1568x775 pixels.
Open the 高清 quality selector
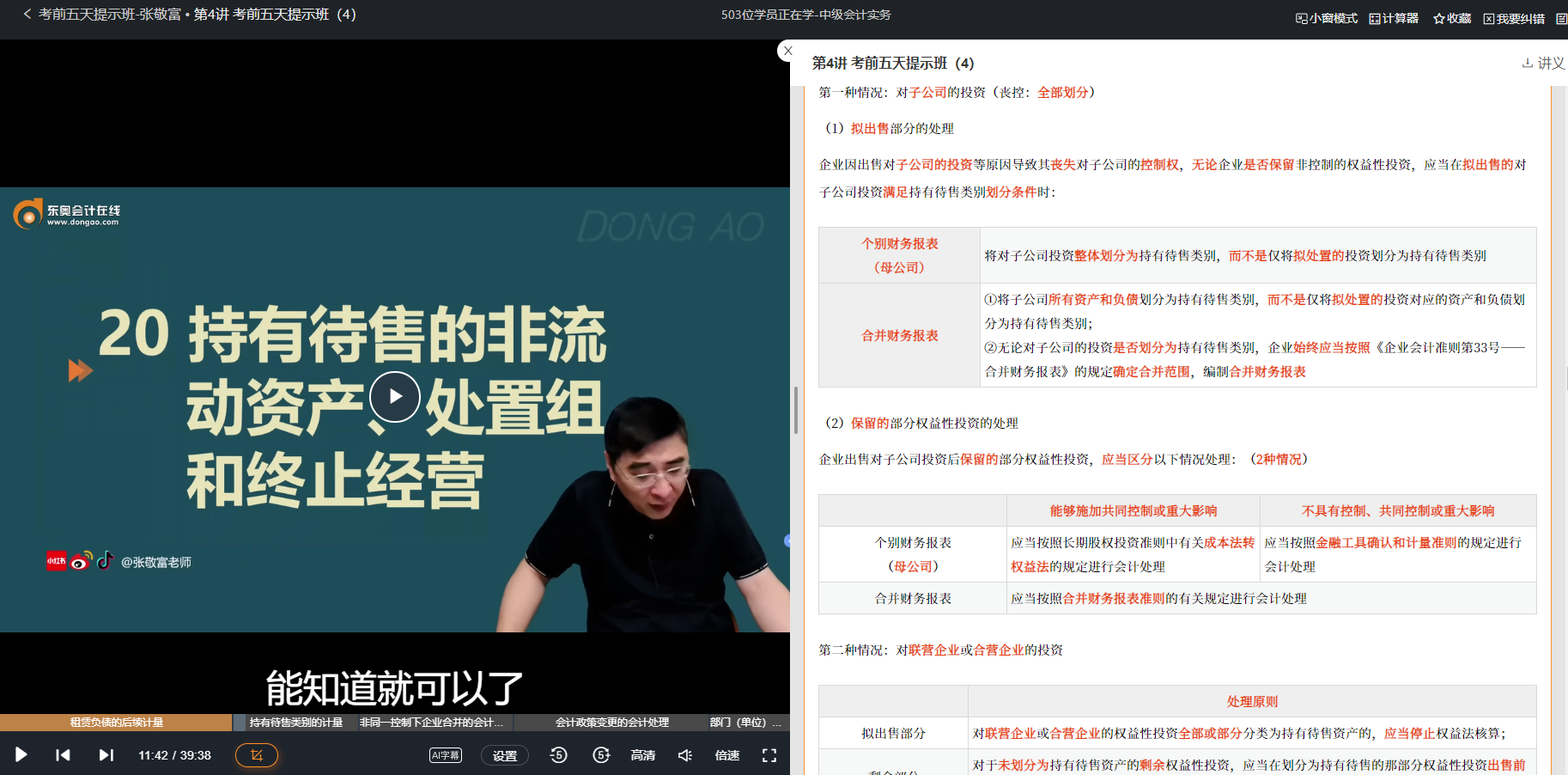tap(642, 754)
